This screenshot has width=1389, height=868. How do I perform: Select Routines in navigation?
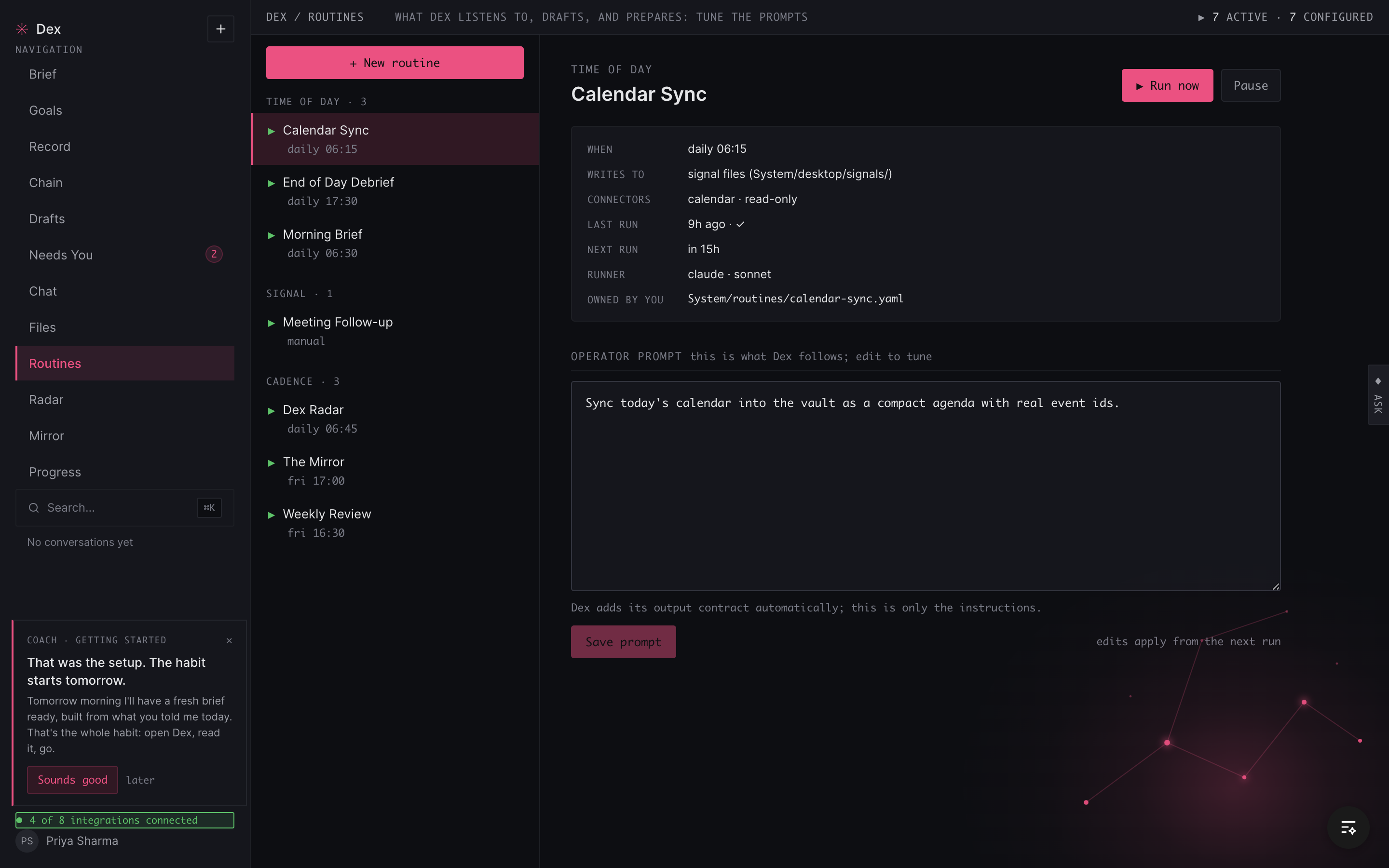pyautogui.click(x=124, y=364)
